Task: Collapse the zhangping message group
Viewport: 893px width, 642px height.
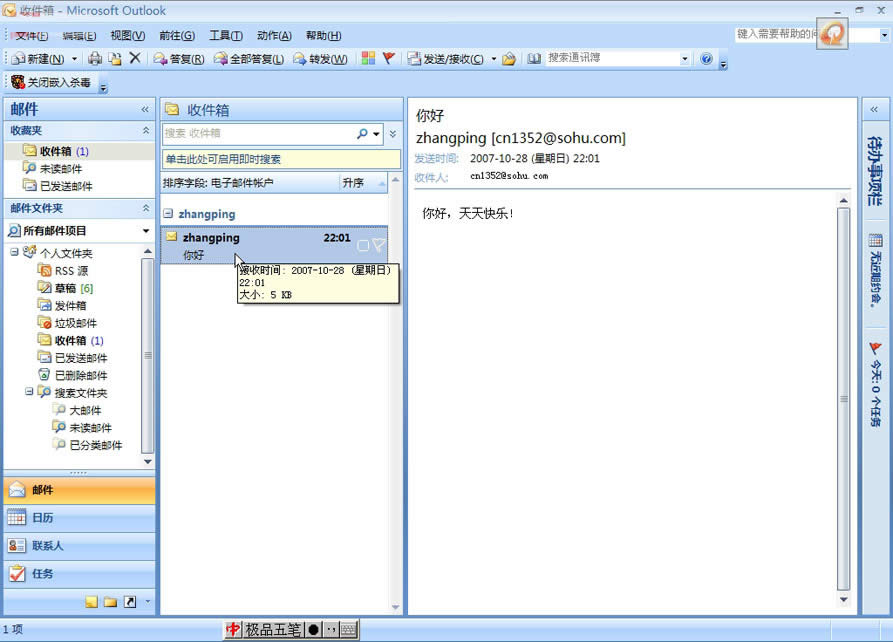Action: click(168, 214)
